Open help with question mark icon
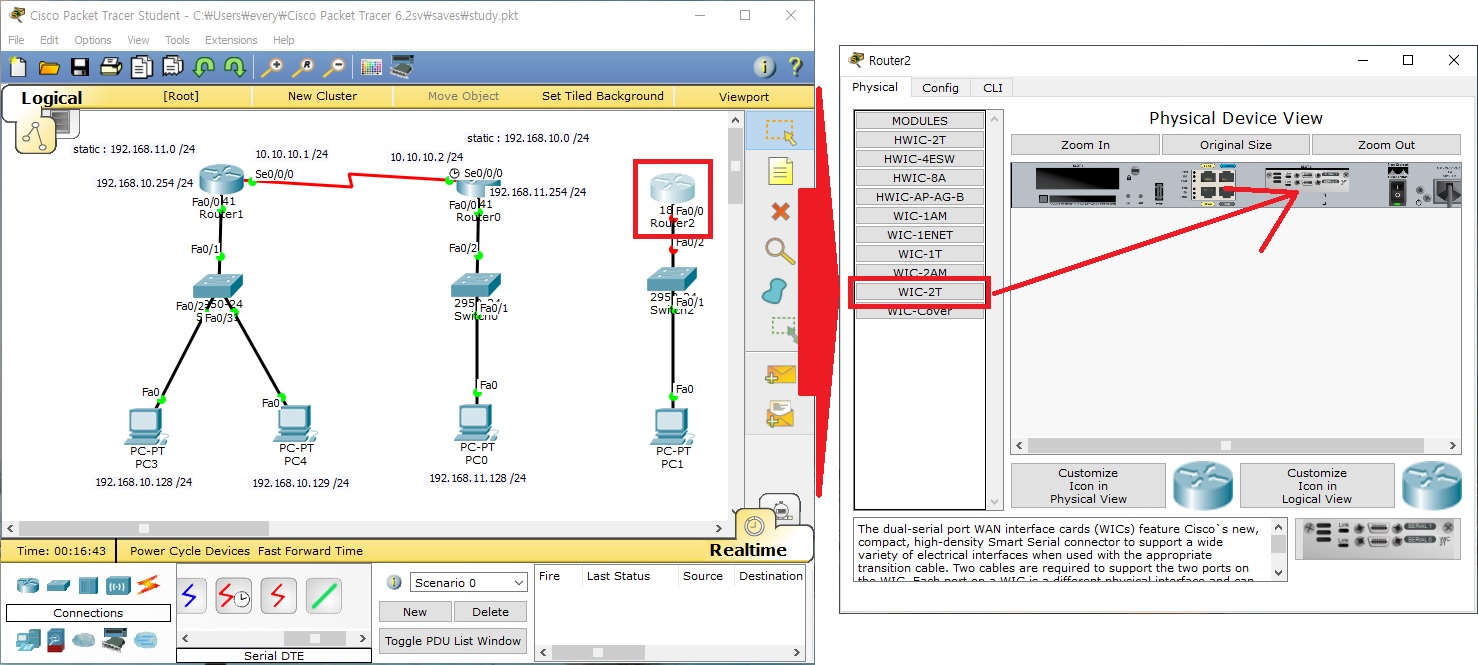This screenshot has height=665, width=1478. pyautogui.click(x=795, y=68)
